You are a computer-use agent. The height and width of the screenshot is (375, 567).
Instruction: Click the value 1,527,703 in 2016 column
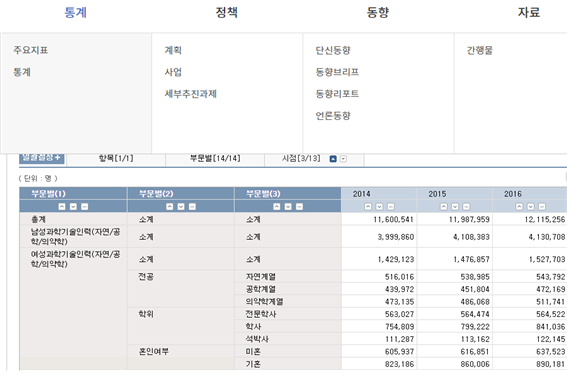pos(547,259)
